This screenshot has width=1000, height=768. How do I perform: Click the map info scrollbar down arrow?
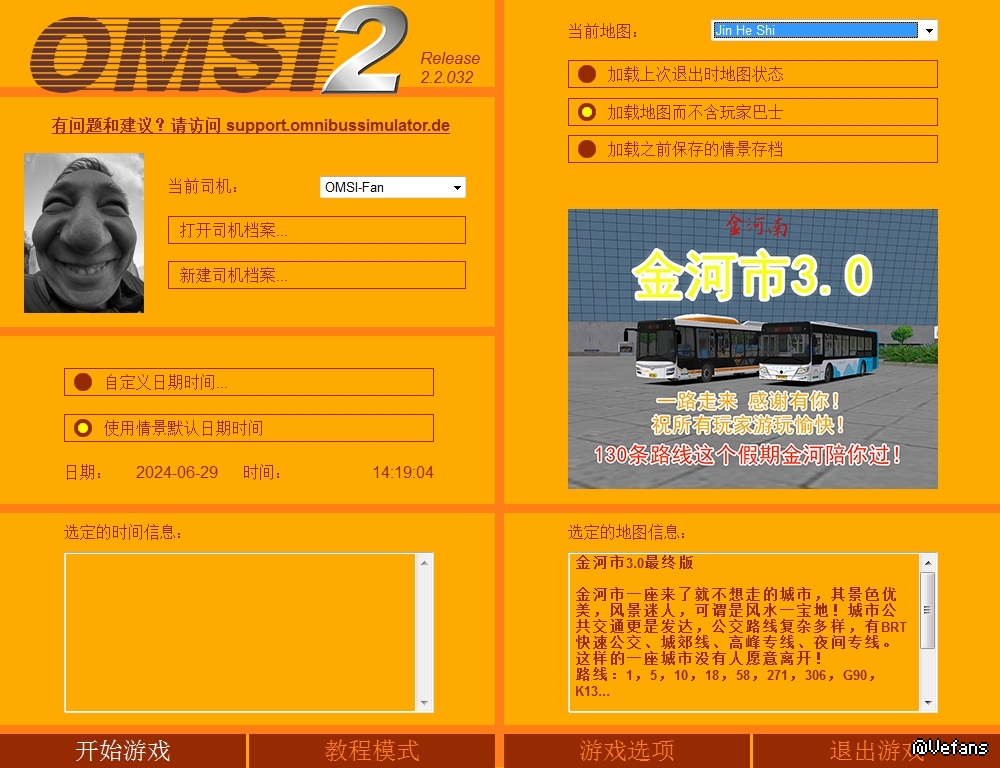tap(928, 702)
